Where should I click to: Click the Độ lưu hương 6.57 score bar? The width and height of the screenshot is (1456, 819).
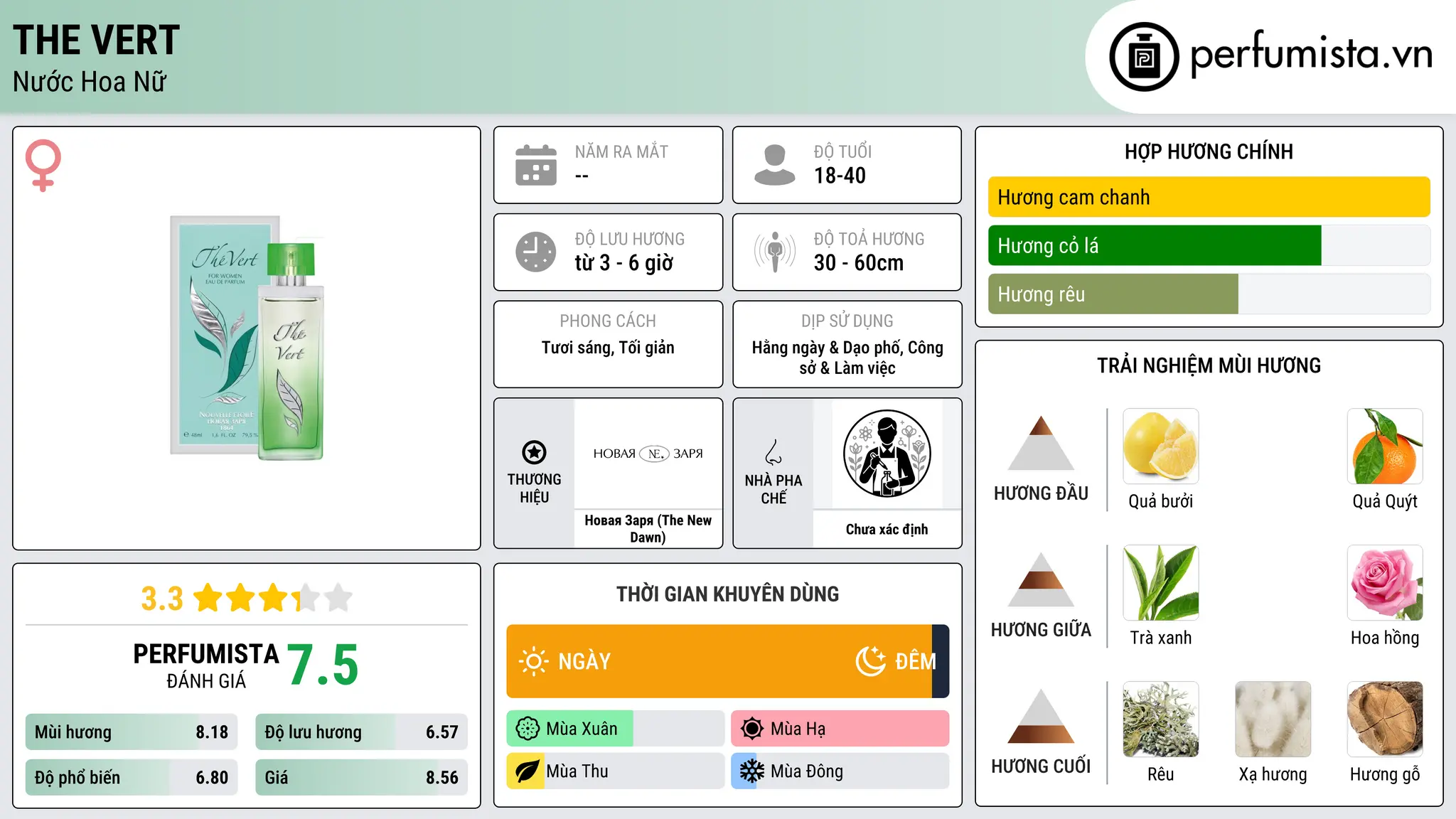tap(361, 732)
